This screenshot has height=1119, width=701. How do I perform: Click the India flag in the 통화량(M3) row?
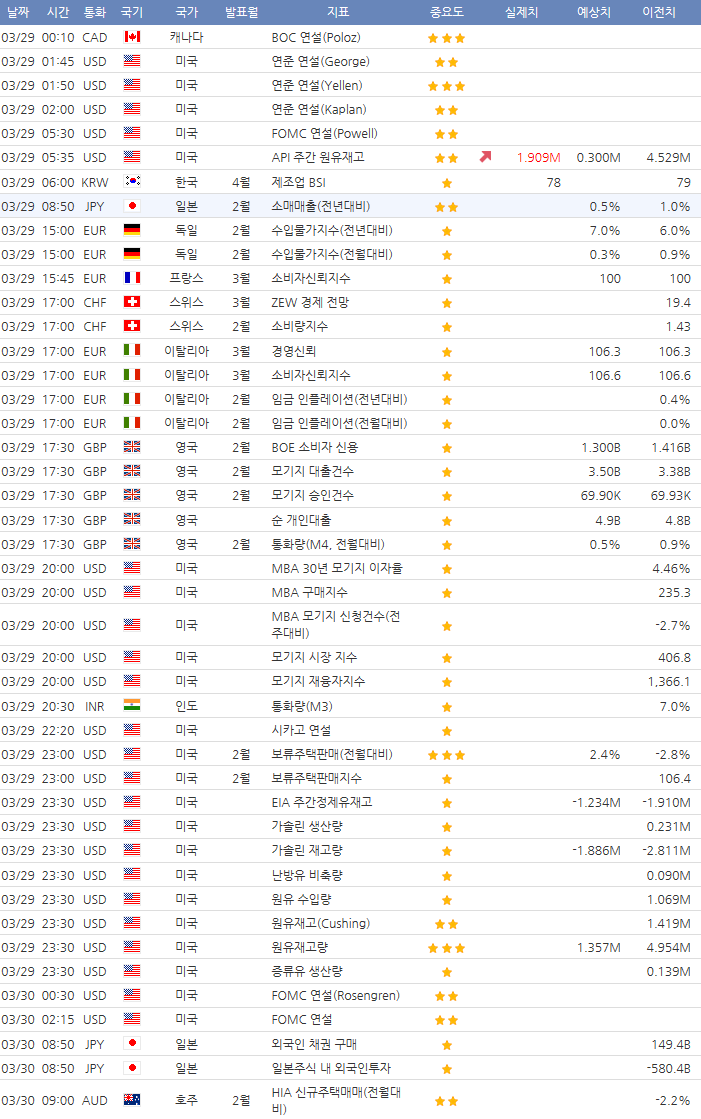(132, 706)
